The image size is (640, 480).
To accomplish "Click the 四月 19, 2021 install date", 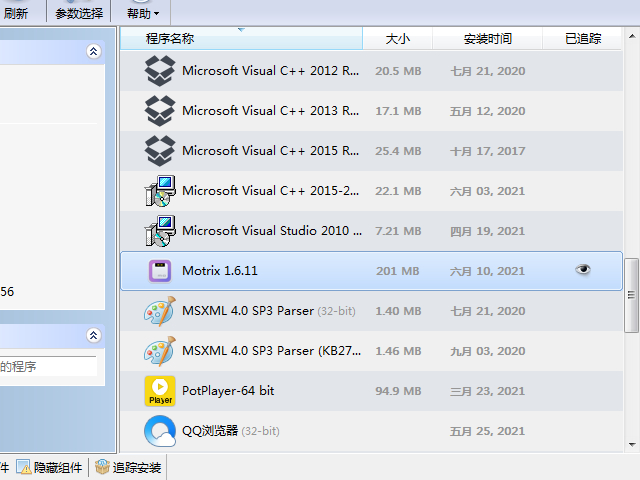I will [x=487, y=231].
